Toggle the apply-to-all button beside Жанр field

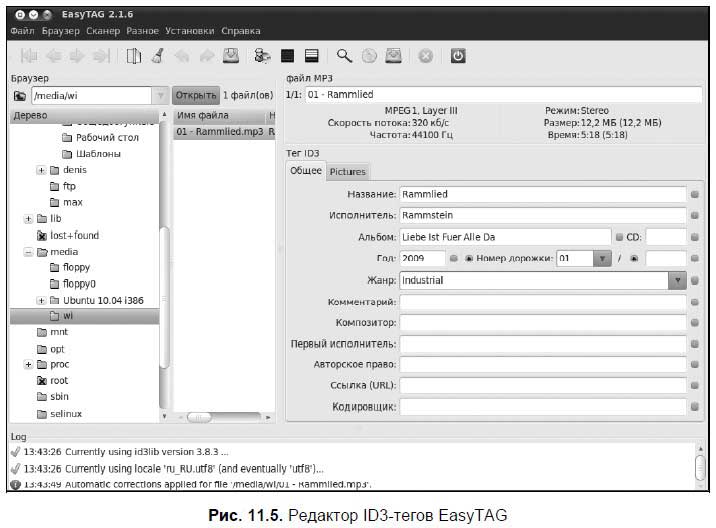[695, 280]
